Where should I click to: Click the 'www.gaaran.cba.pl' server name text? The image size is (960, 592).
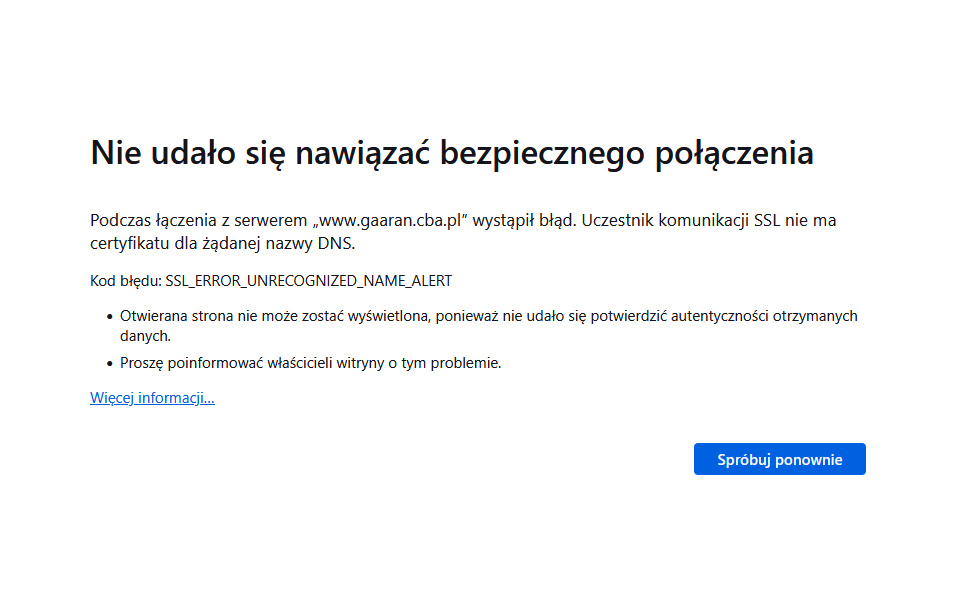pos(390,220)
